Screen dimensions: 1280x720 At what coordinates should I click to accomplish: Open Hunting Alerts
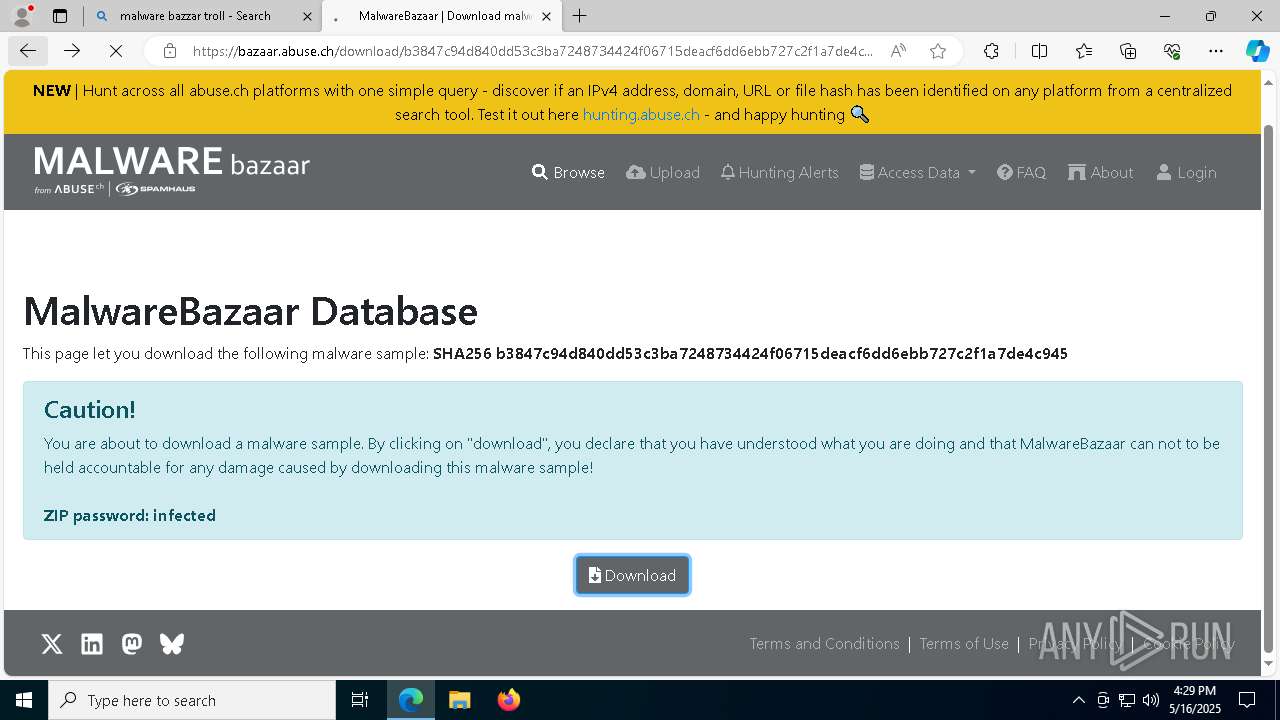pos(779,172)
